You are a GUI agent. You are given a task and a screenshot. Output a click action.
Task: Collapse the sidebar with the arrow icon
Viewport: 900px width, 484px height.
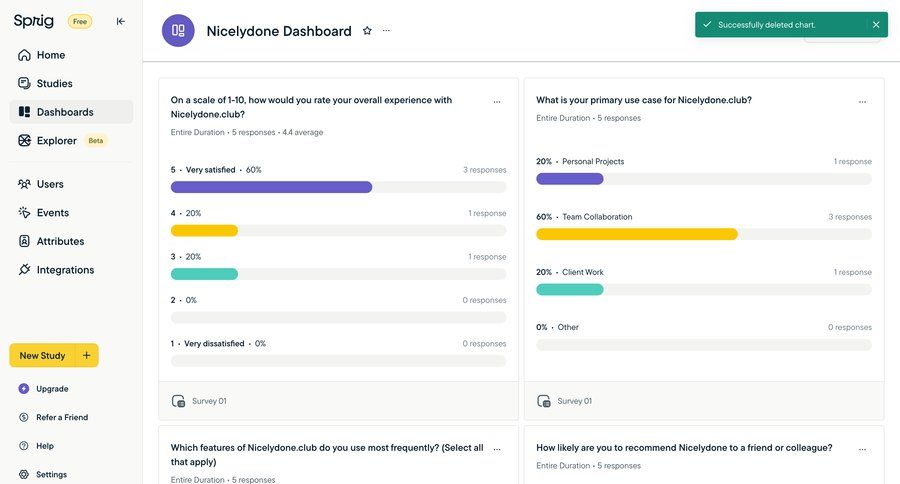click(121, 21)
